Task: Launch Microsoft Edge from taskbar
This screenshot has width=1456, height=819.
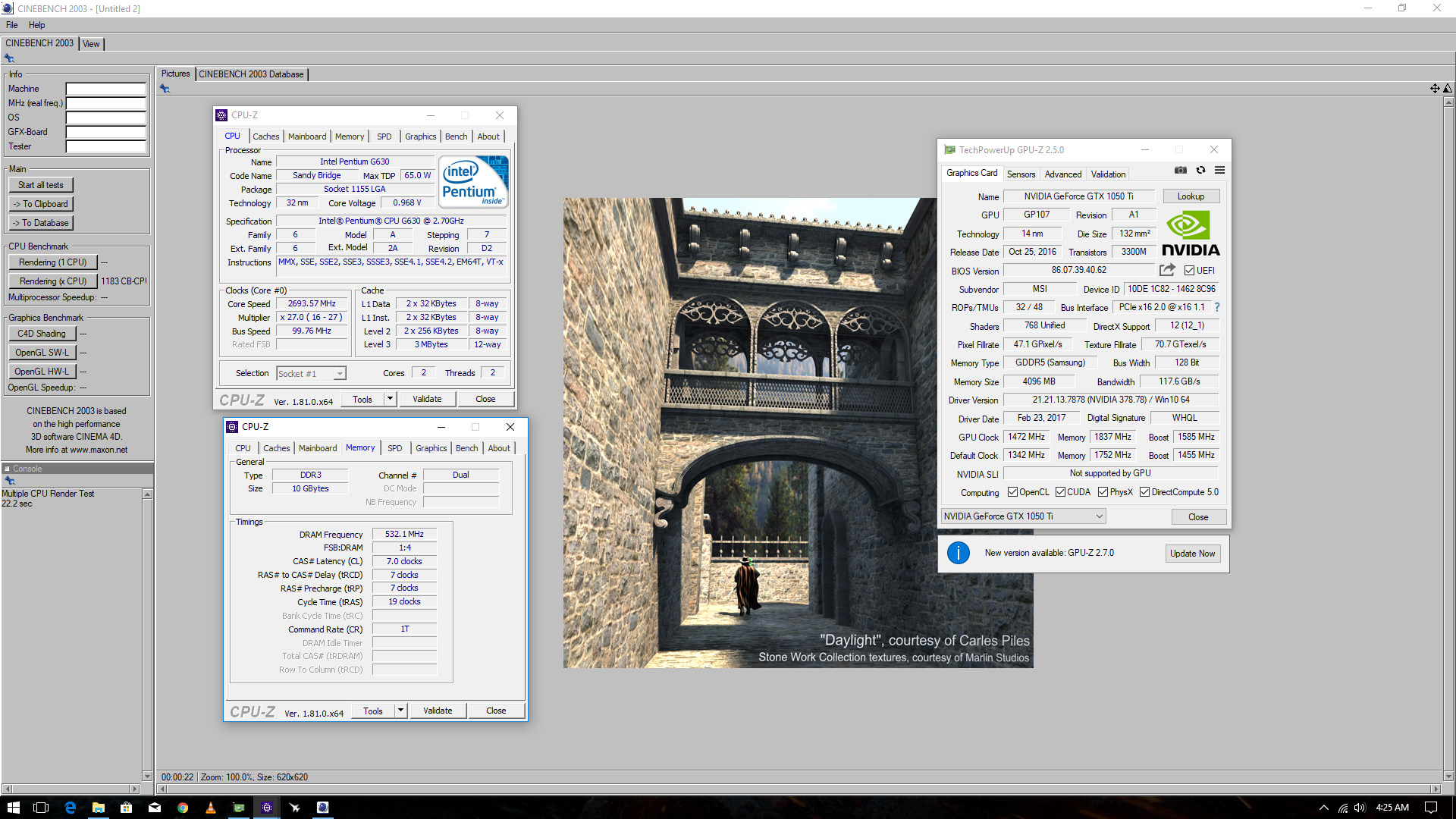Action: [70, 808]
